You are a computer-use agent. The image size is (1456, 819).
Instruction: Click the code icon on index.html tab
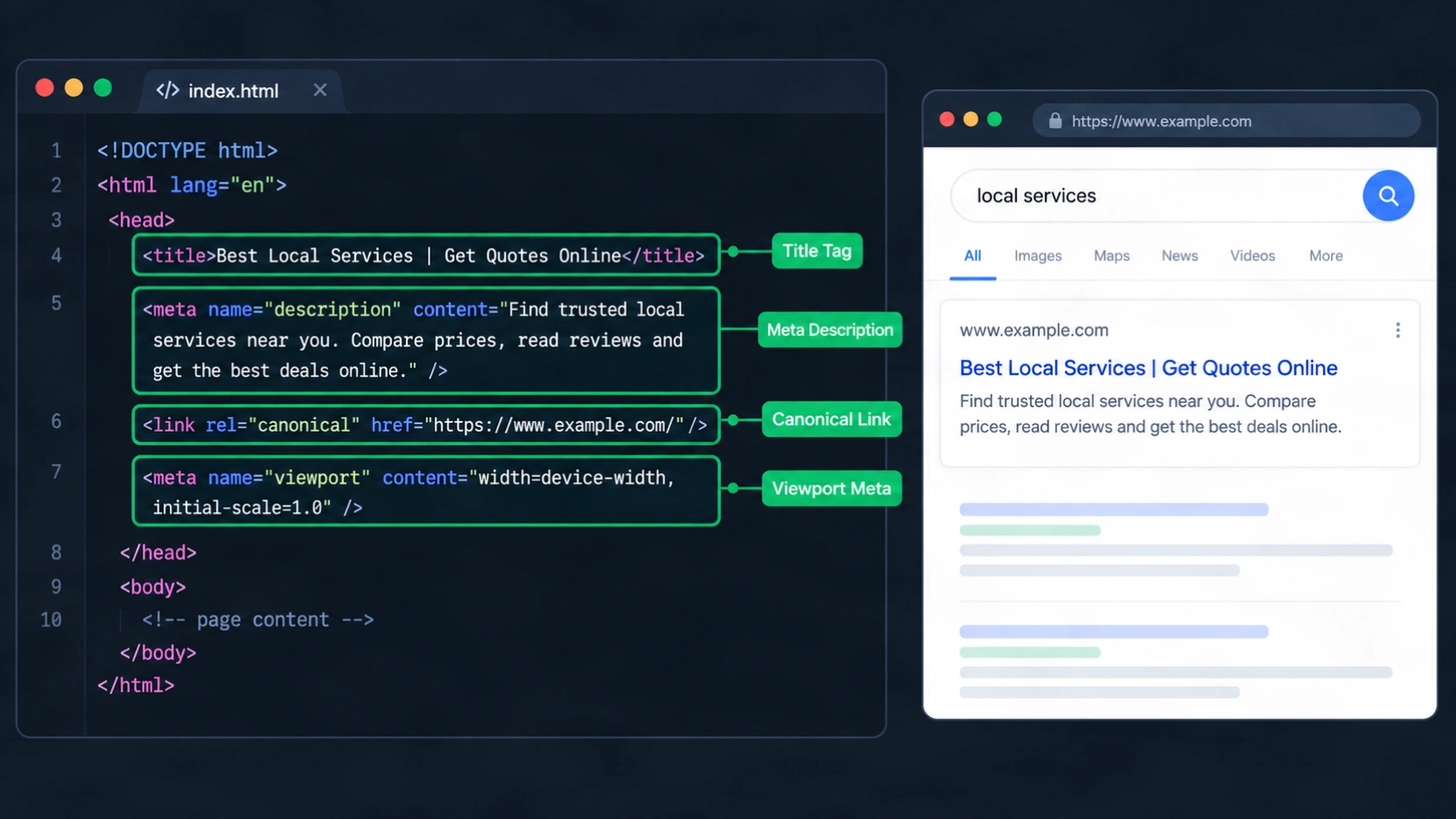167,91
